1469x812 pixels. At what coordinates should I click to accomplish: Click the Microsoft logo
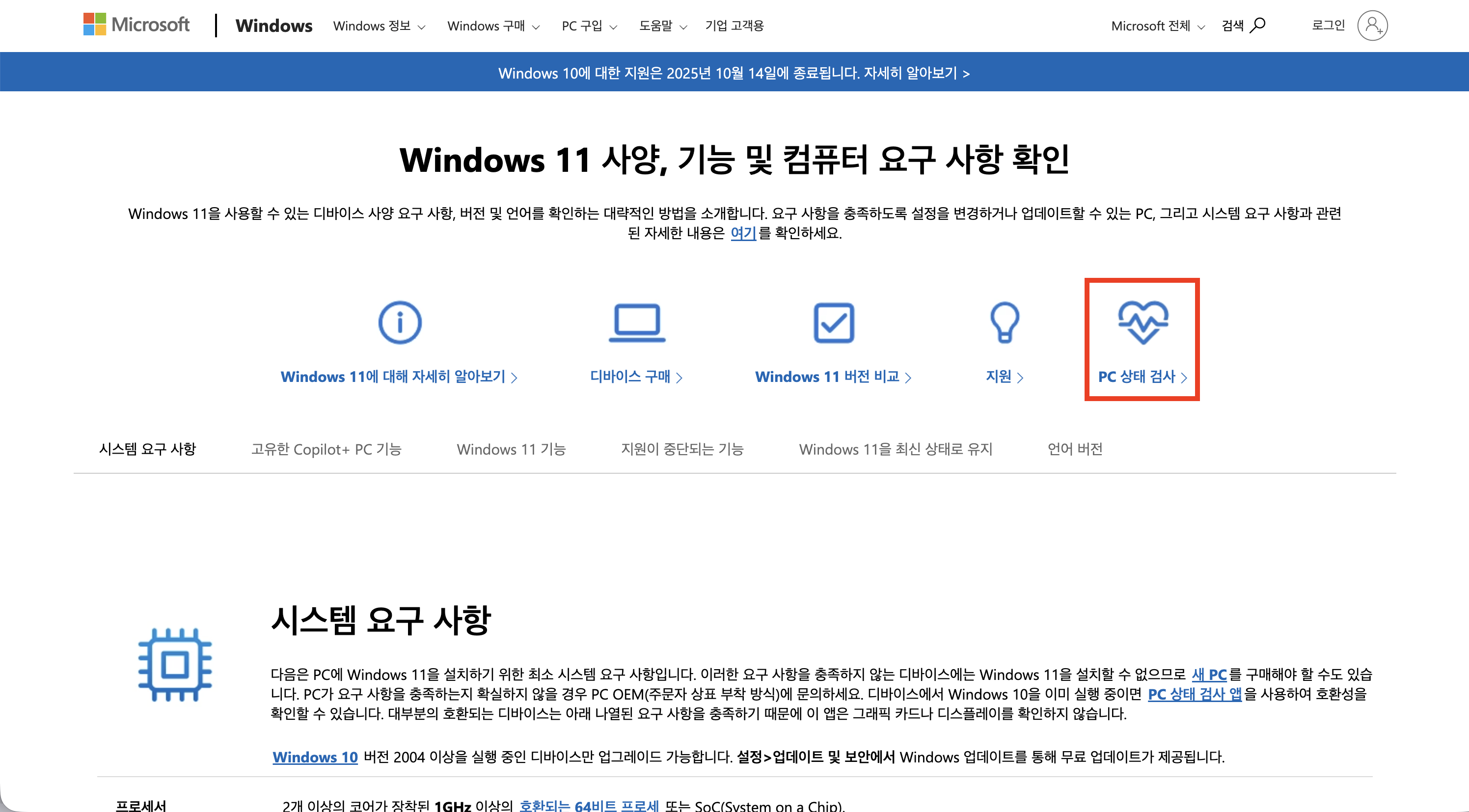[136, 25]
